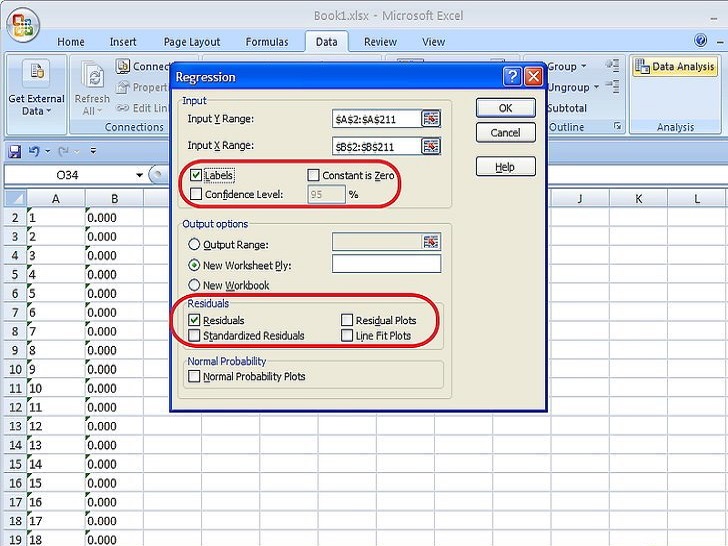Image resolution: width=728 pixels, height=546 pixels.
Task: Click the Save icon in quick access toolbar
Action: [x=15, y=151]
